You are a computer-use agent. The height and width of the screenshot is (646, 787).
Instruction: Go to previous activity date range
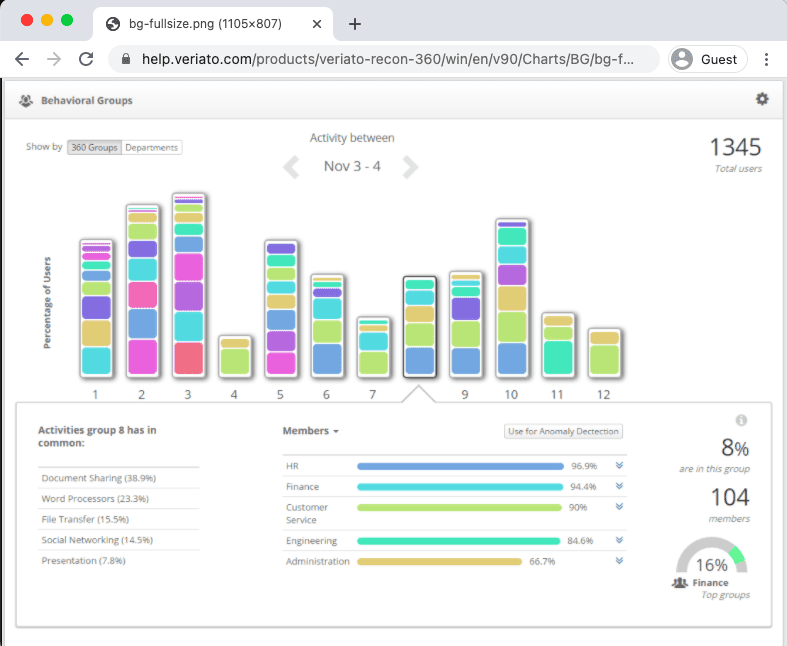point(291,167)
